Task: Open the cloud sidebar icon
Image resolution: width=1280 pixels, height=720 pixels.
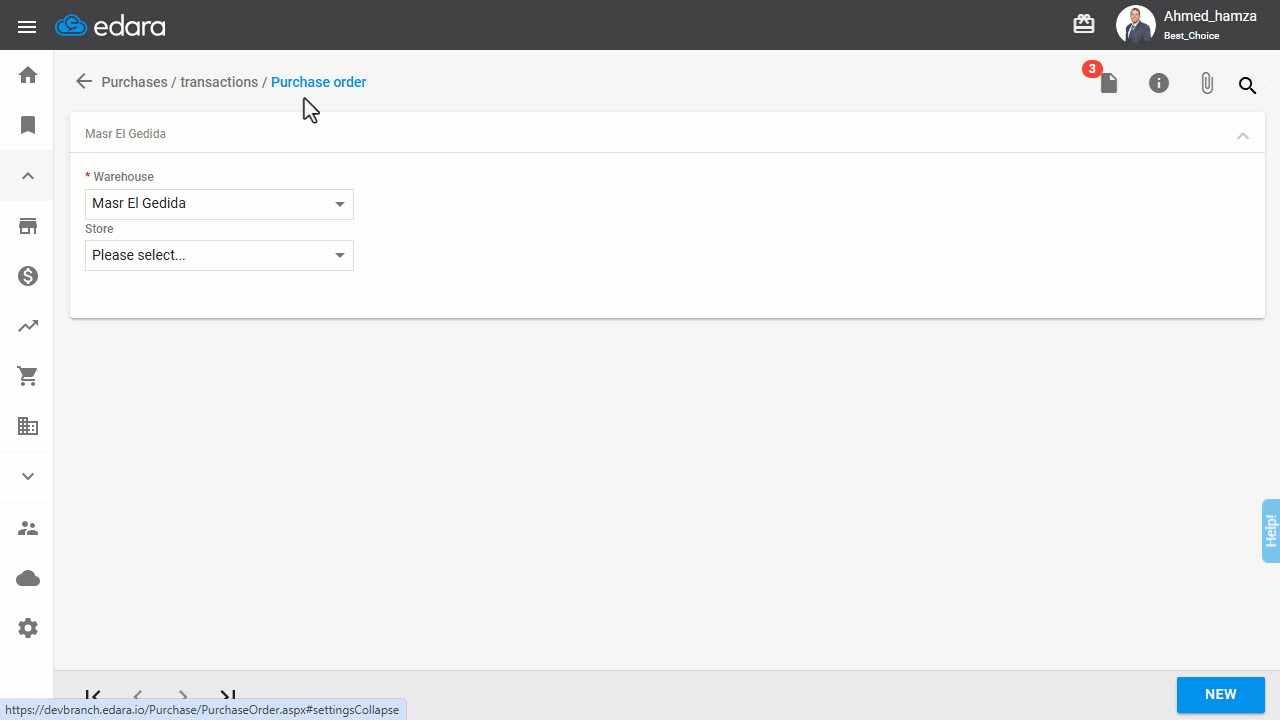Action: click(28, 578)
